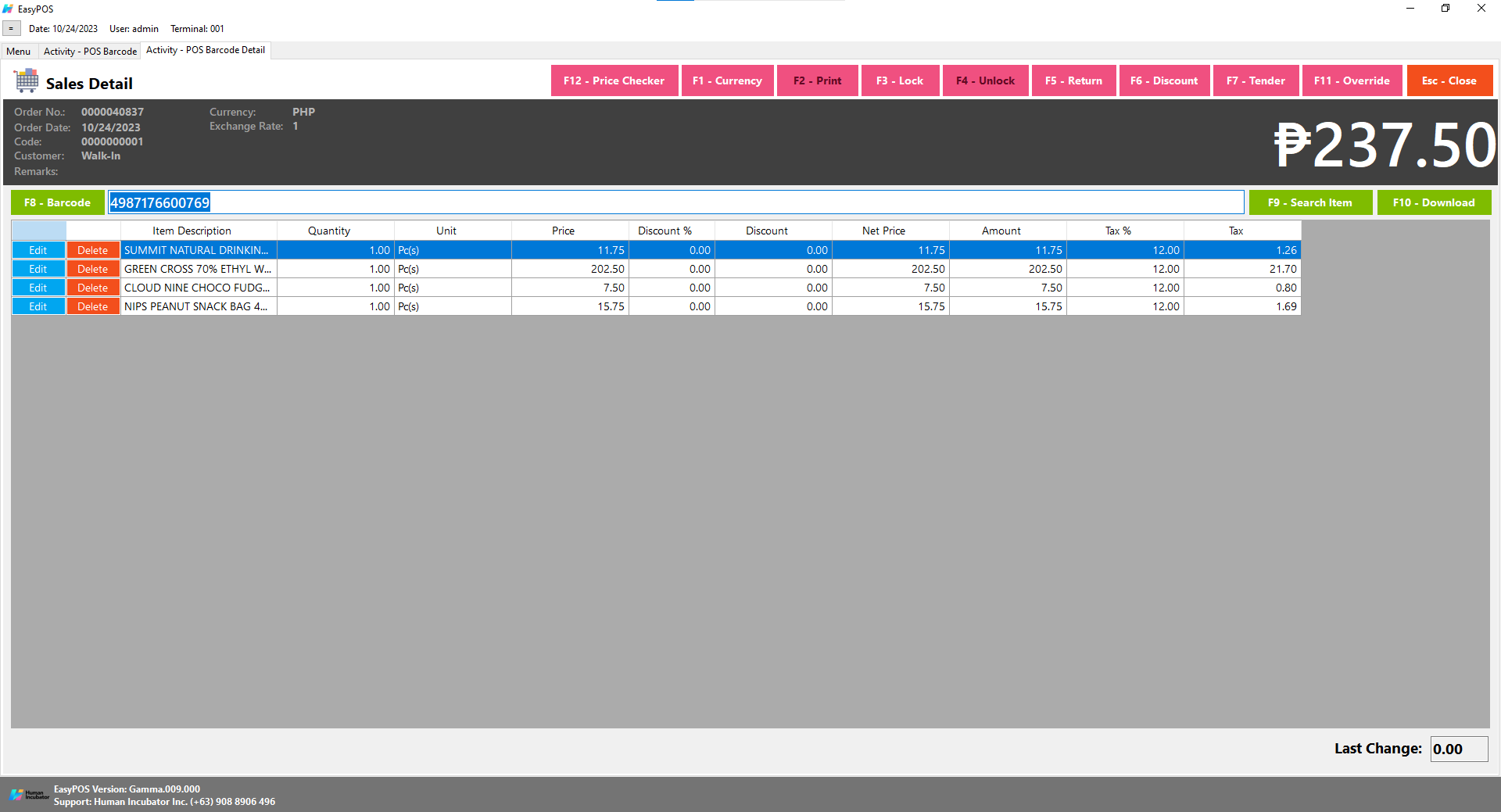The image size is (1501, 812).
Task: Select the CLOUD NINE CHOCO FUDGE row
Action: coord(198,288)
